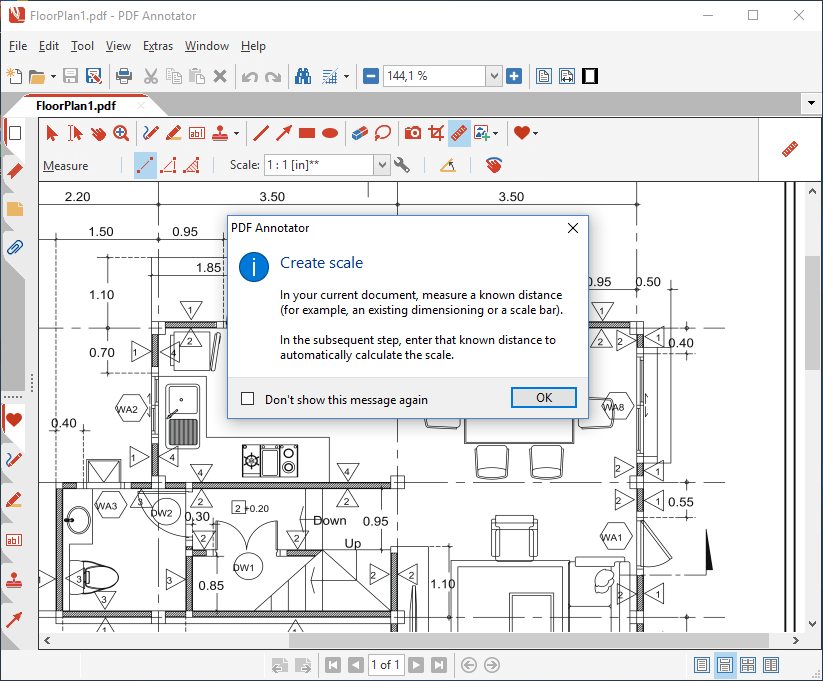Open the Extras menu
The width and height of the screenshot is (823, 681).
point(157,46)
